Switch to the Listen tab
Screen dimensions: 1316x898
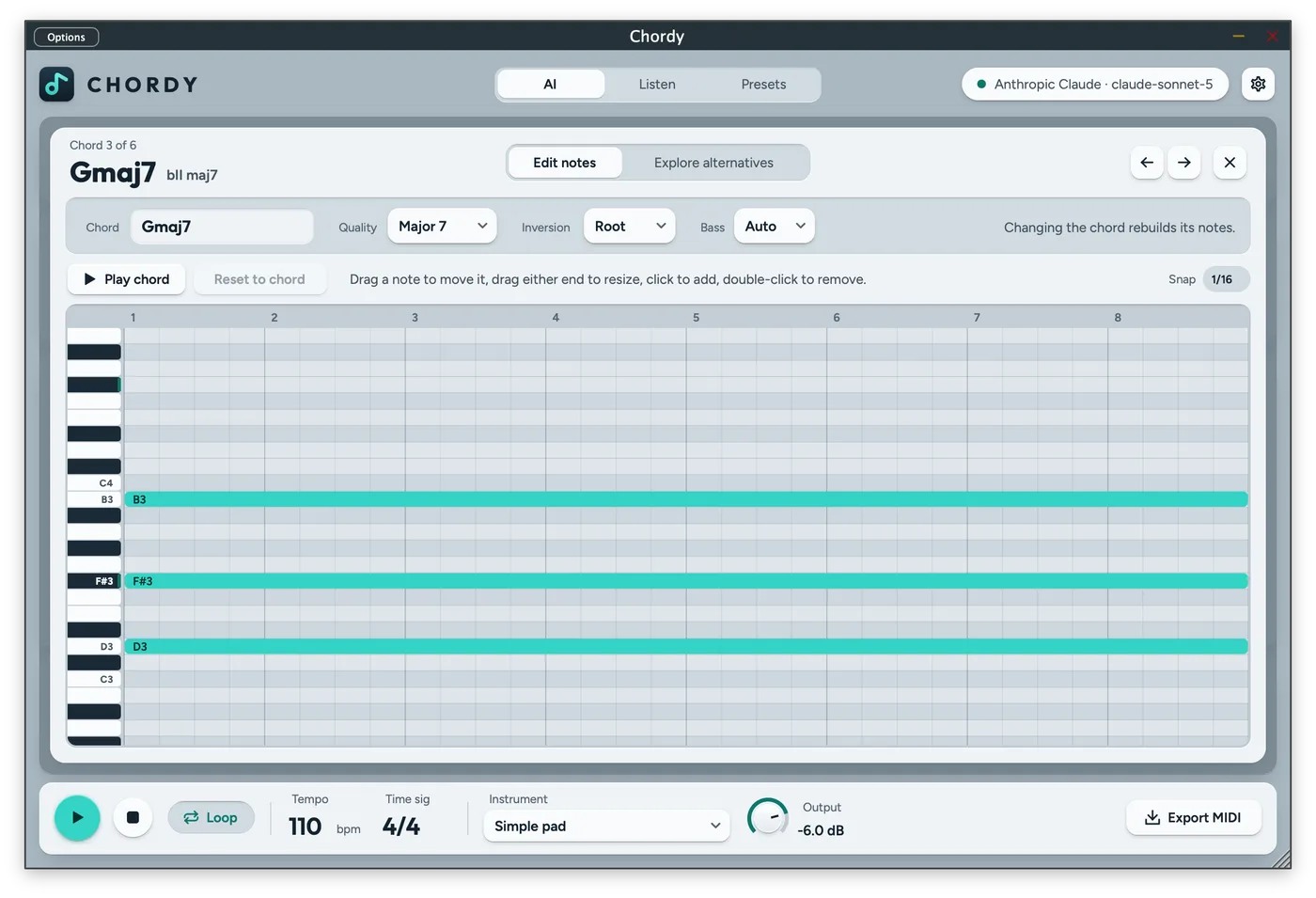[x=657, y=84]
